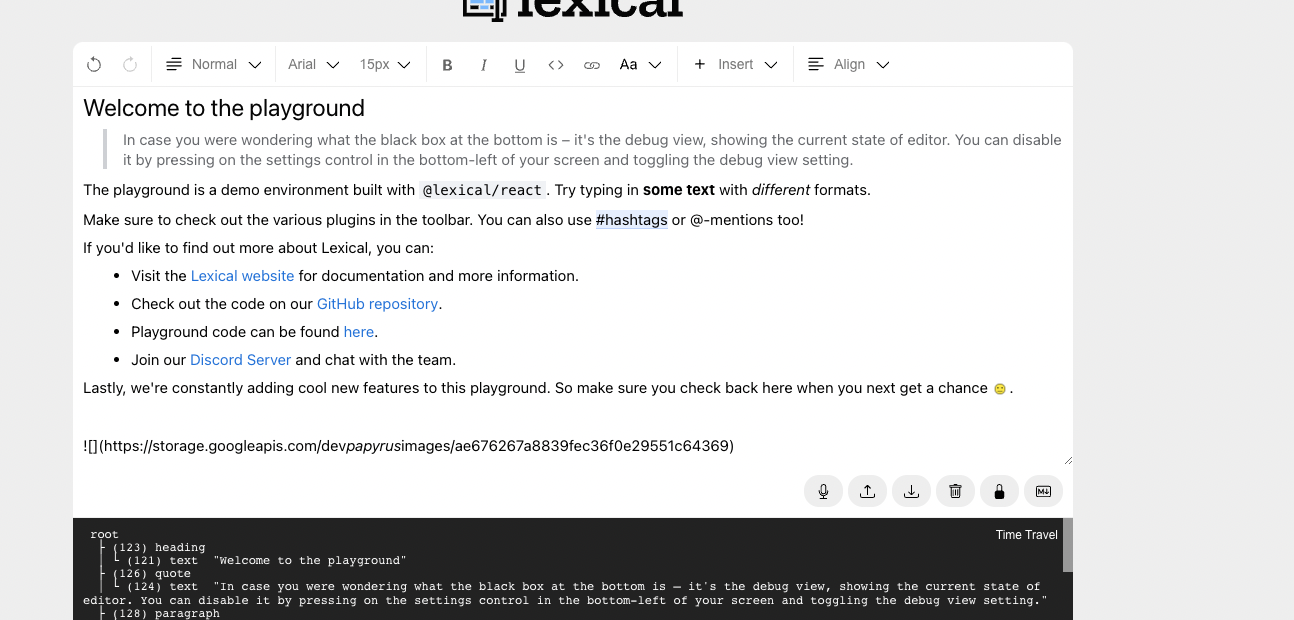Open the Insert dropdown menu
The height and width of the screenshot is (620, 1294).
pos(736,64)
